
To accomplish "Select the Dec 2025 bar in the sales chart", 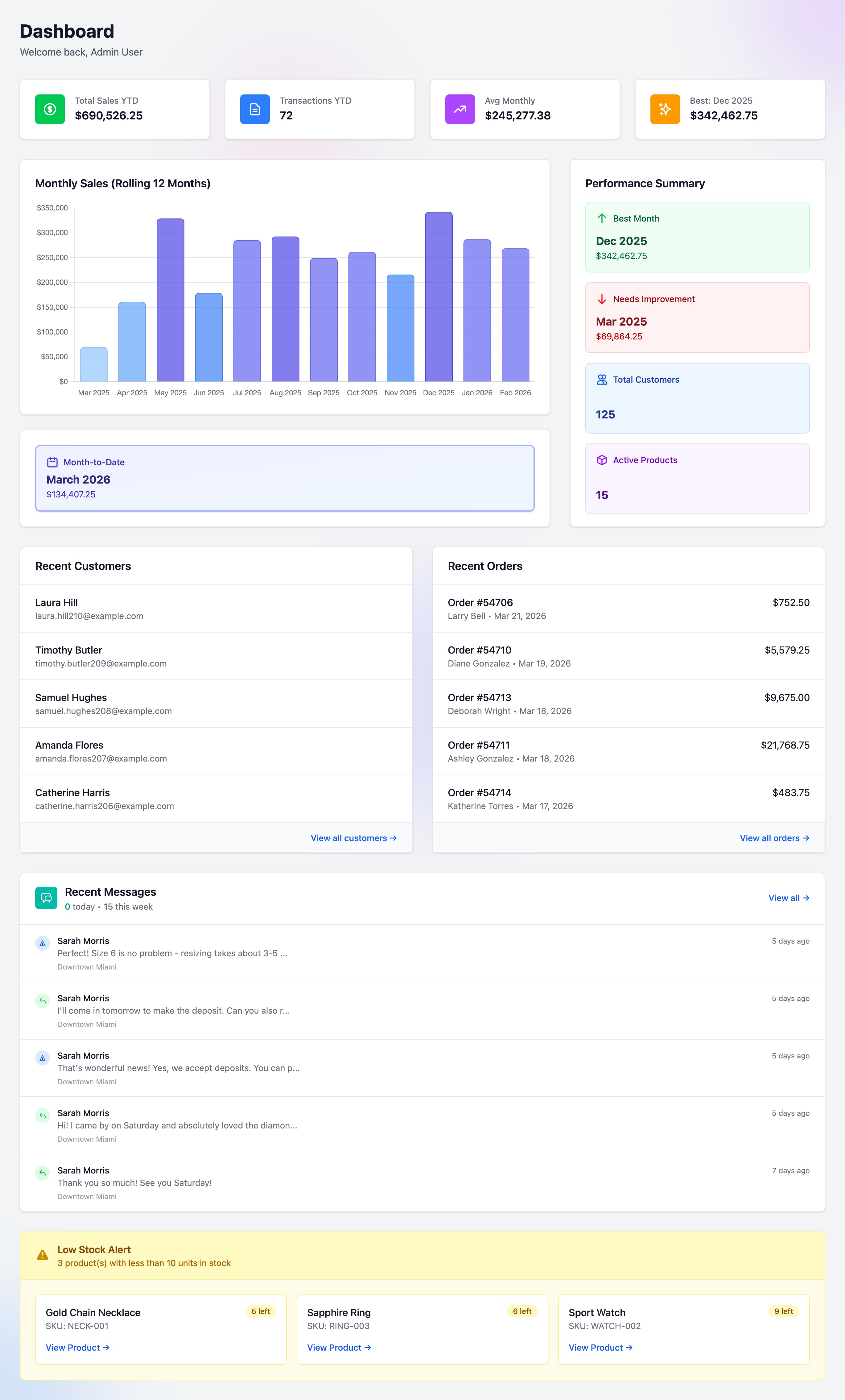I will (x=439, y=295).
